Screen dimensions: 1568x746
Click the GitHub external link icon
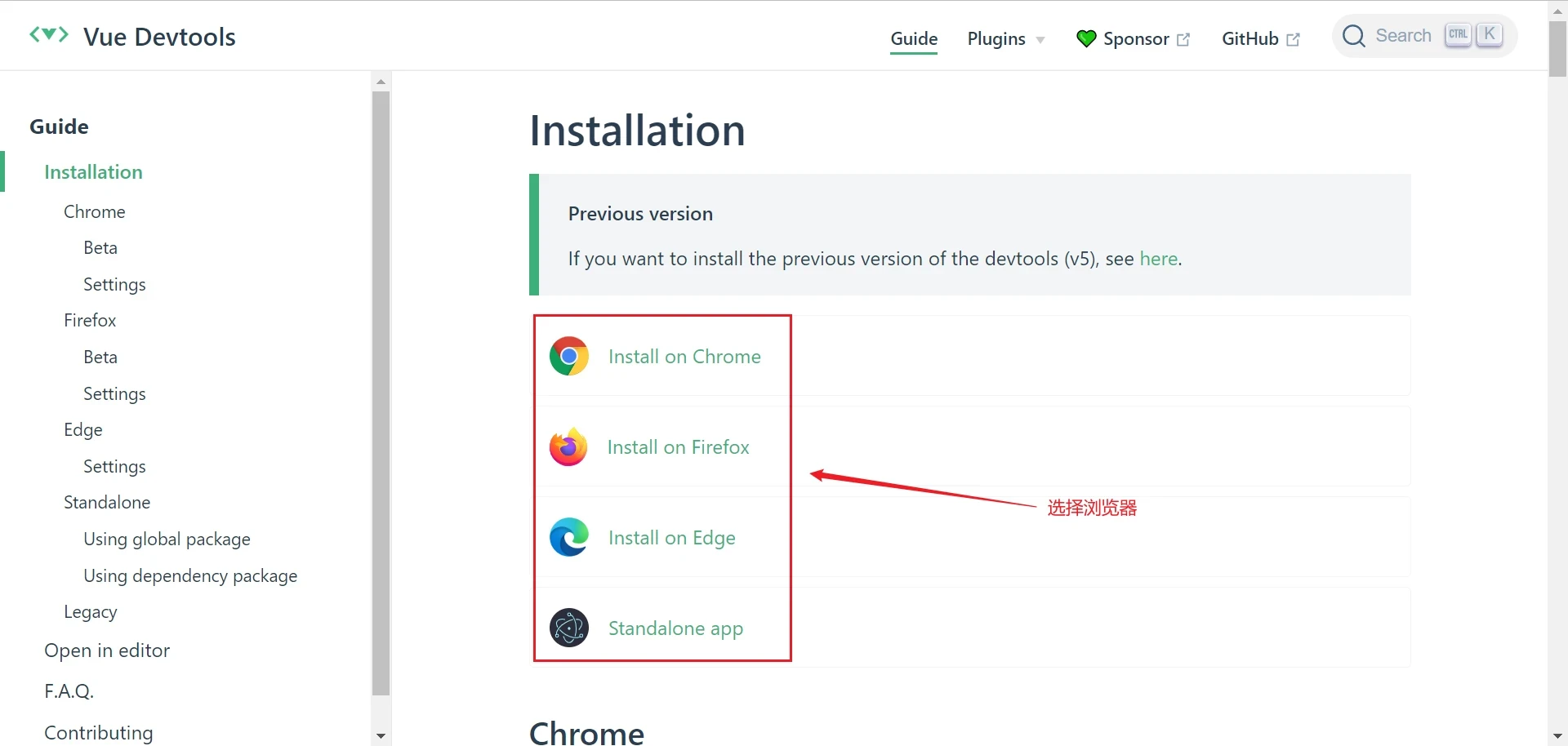pyautogui.click(x=1293, y=39)
